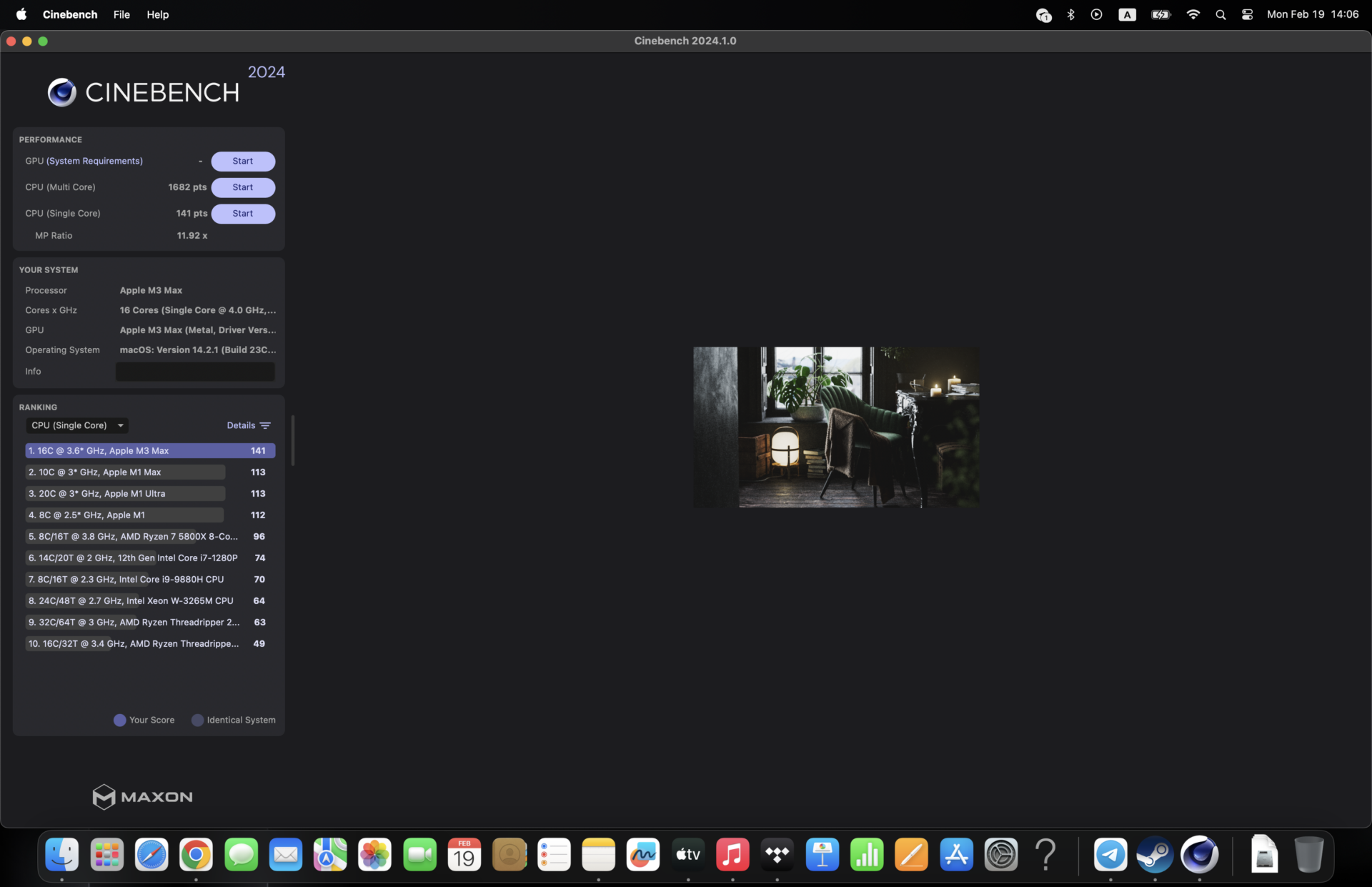Open the Apple menu
1372x887 pixels.
(21, 14)
